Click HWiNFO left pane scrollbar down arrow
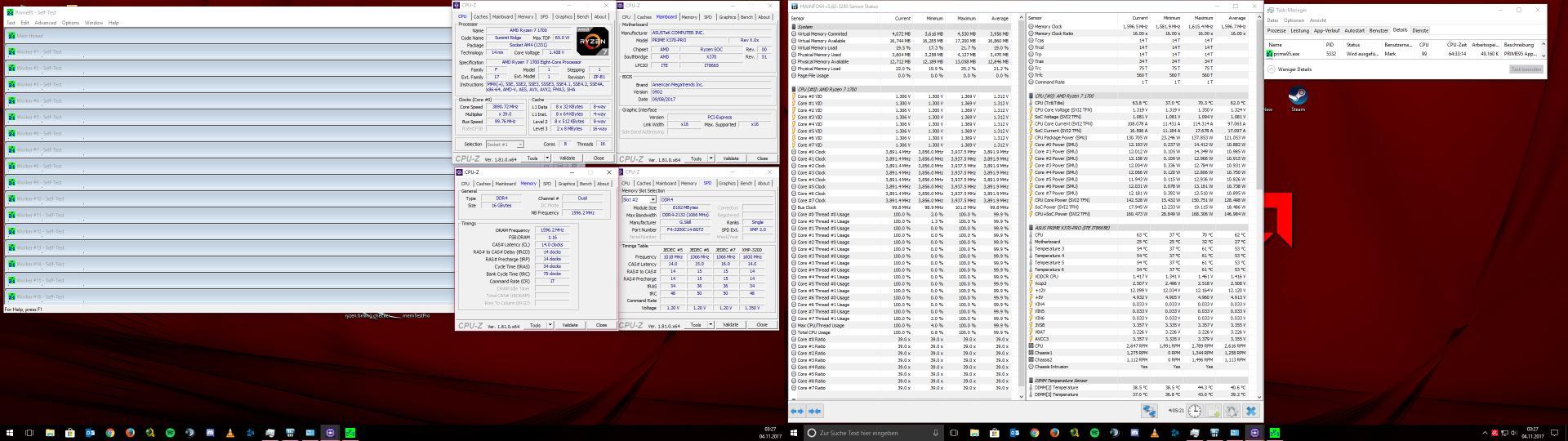This screenshot has height=441, width=1568. [x=1021, y=395]
